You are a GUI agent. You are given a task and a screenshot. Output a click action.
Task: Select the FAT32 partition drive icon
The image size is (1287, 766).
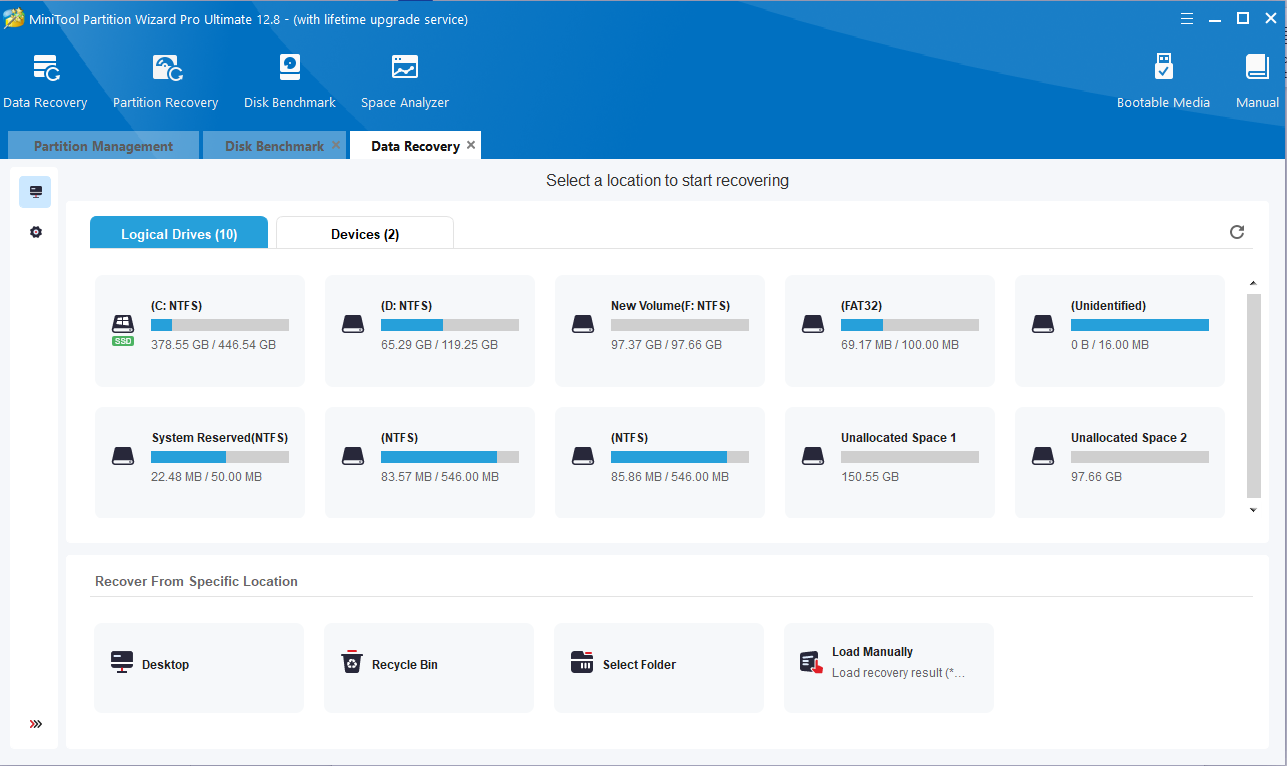coord(812,324)
